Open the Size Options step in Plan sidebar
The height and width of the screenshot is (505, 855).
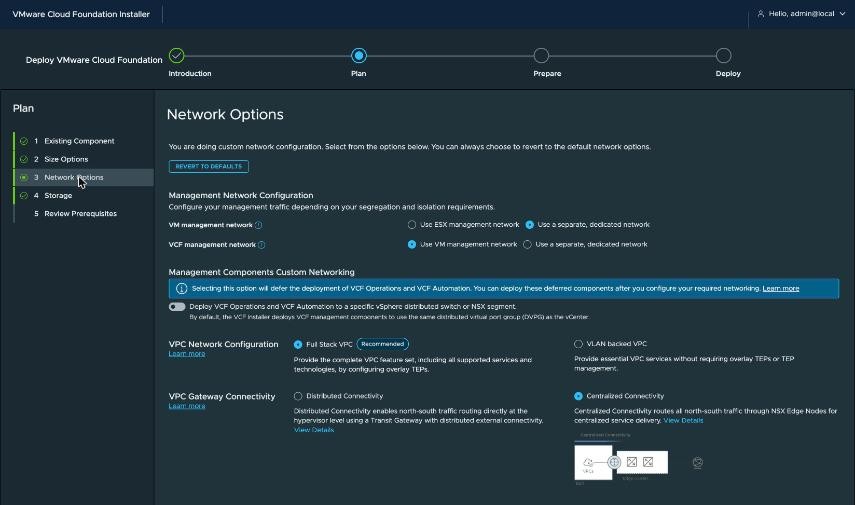(x=83, y=159)
